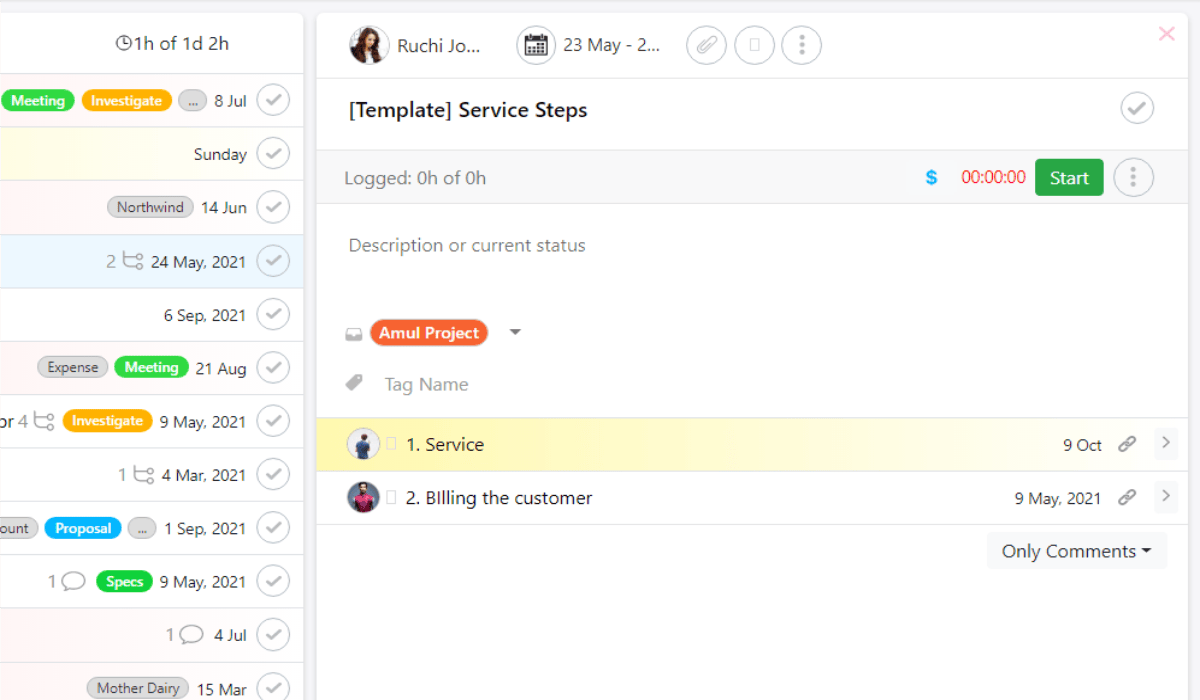Screen dimensions: 1200x700
Task: Open the Only Comments filter dropdown
Action: (1076, 551)
